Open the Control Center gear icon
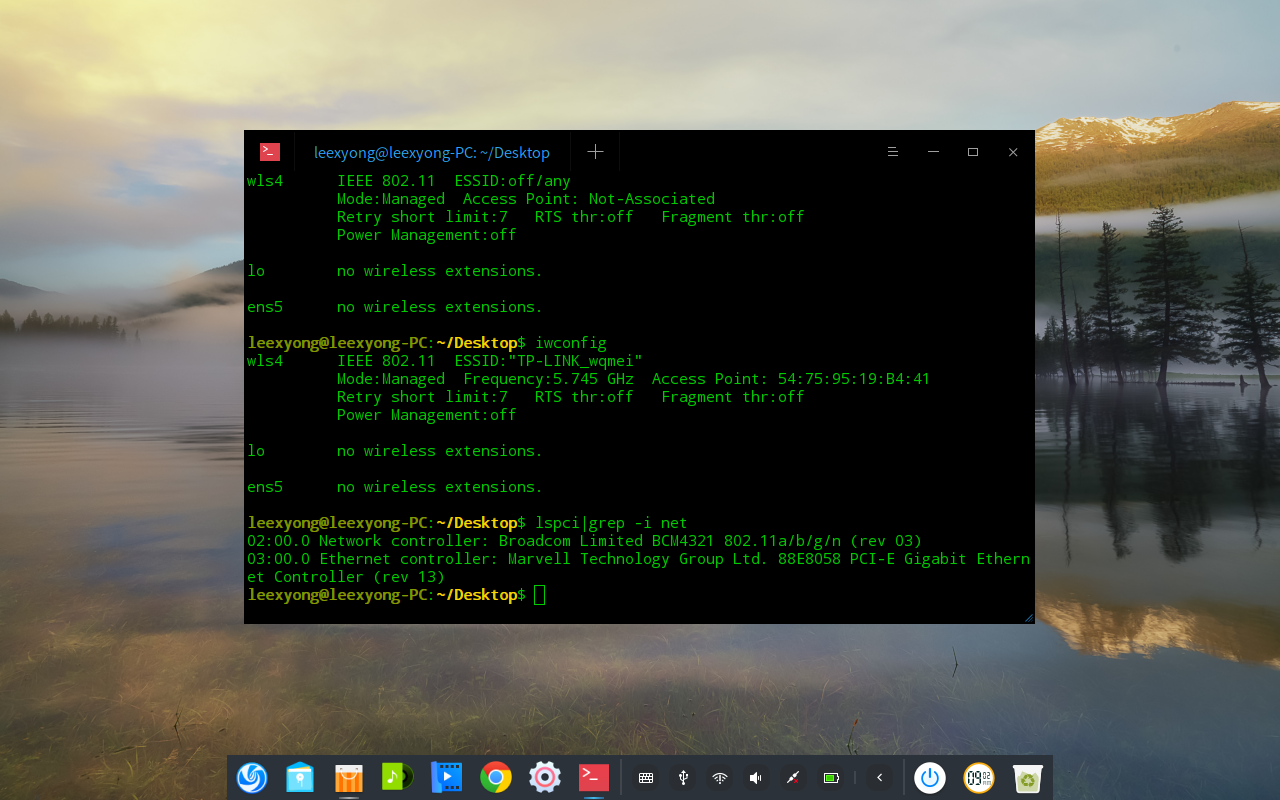 [544, 777]
